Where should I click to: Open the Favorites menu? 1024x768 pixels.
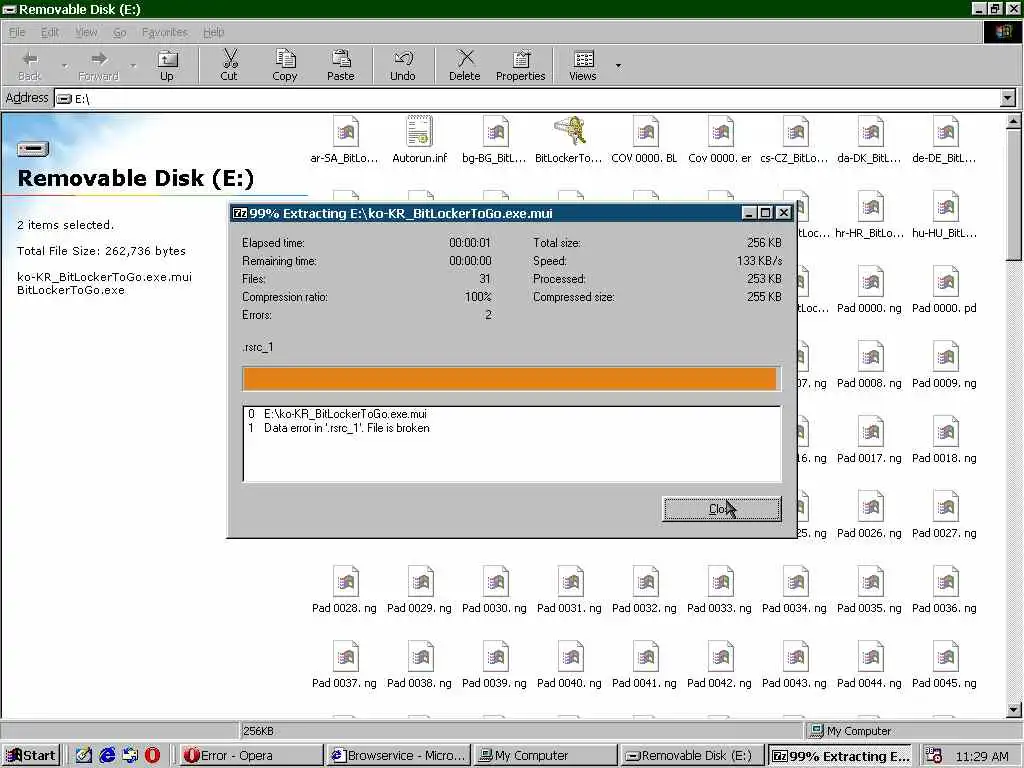[x=165, y=32]
